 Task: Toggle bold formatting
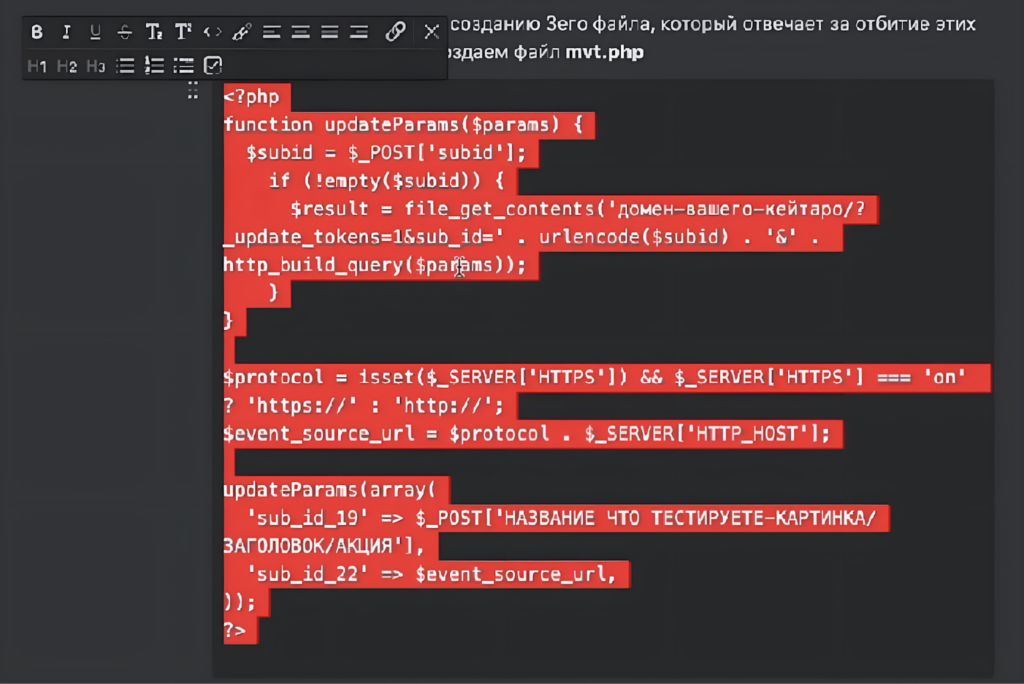tap(37, 32)
